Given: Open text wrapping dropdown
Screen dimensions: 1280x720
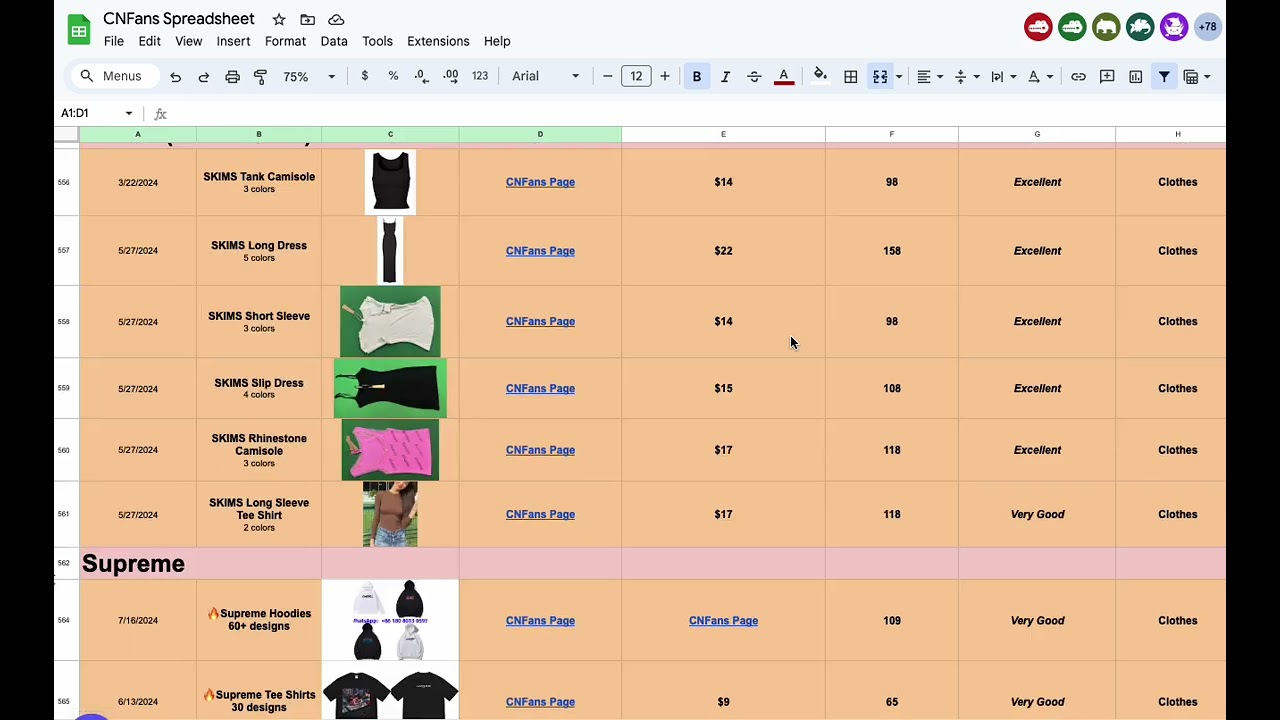Looking at the screenshot, I should pos(1003,77).
